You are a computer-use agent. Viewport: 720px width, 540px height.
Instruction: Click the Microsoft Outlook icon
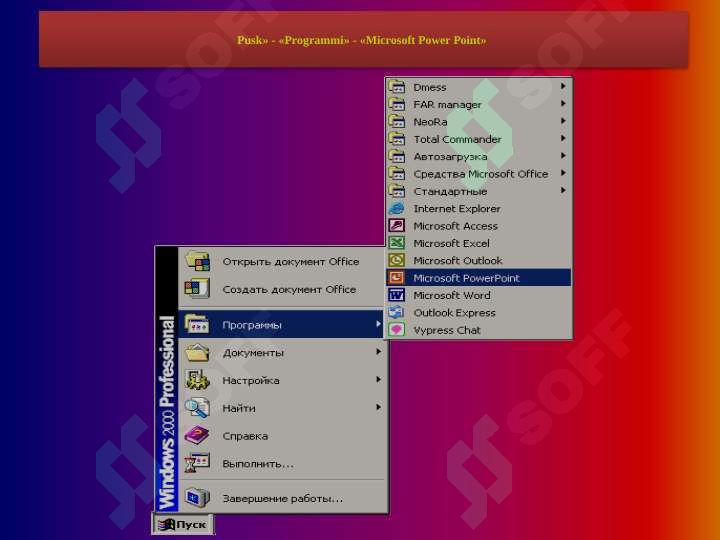396,260
